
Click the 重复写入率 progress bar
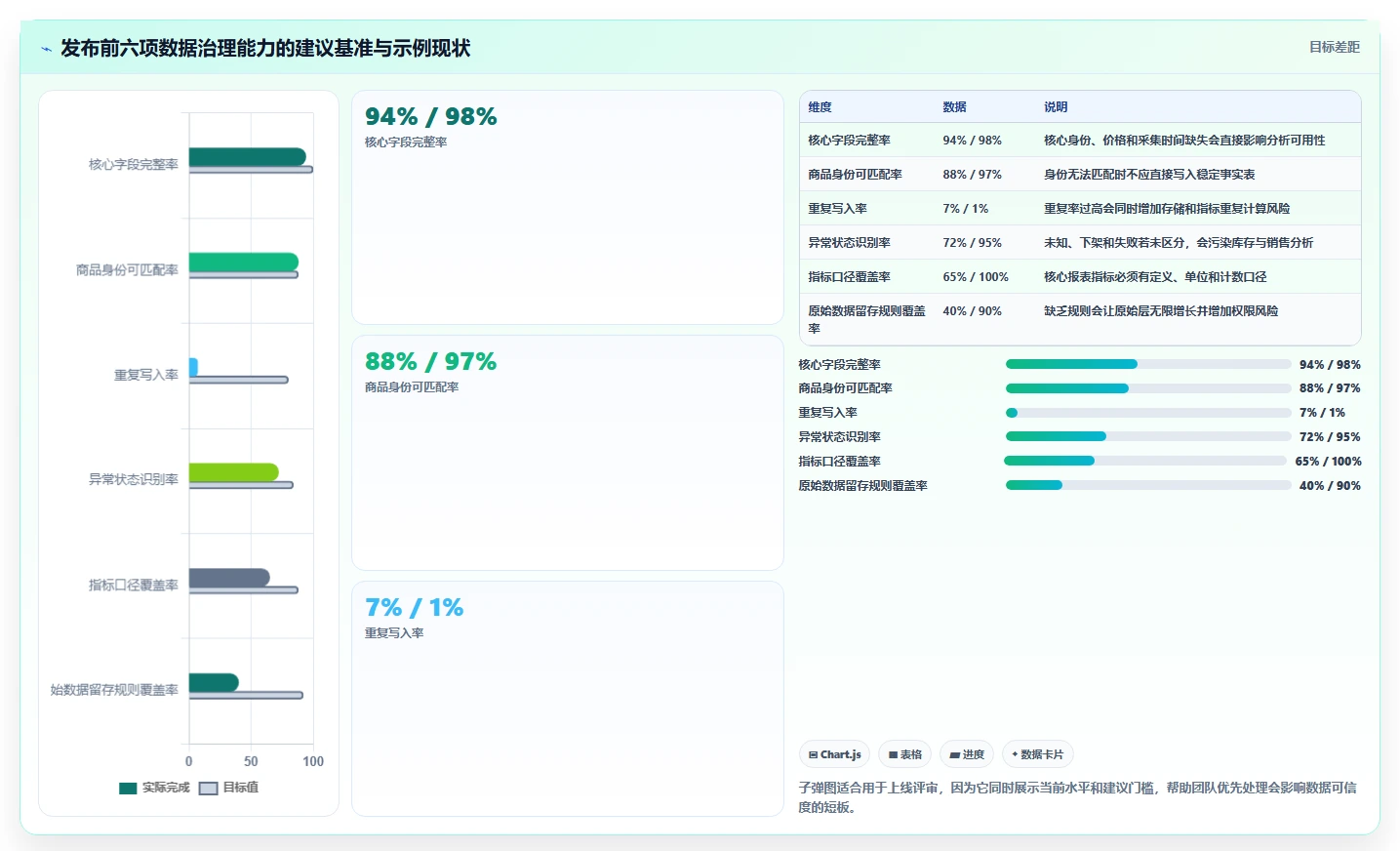point(1148,413)
